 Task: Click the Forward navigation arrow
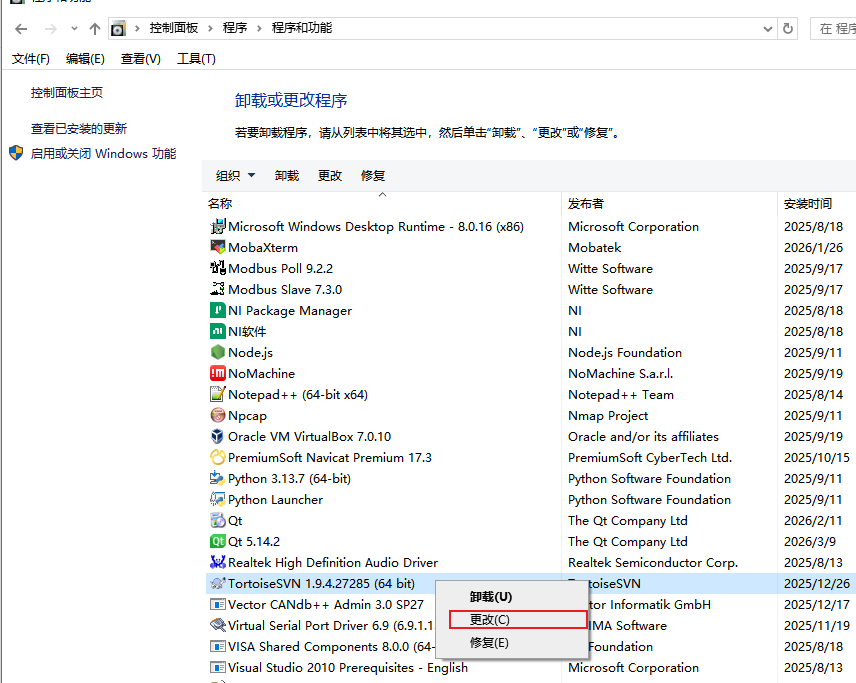point(51,29)
